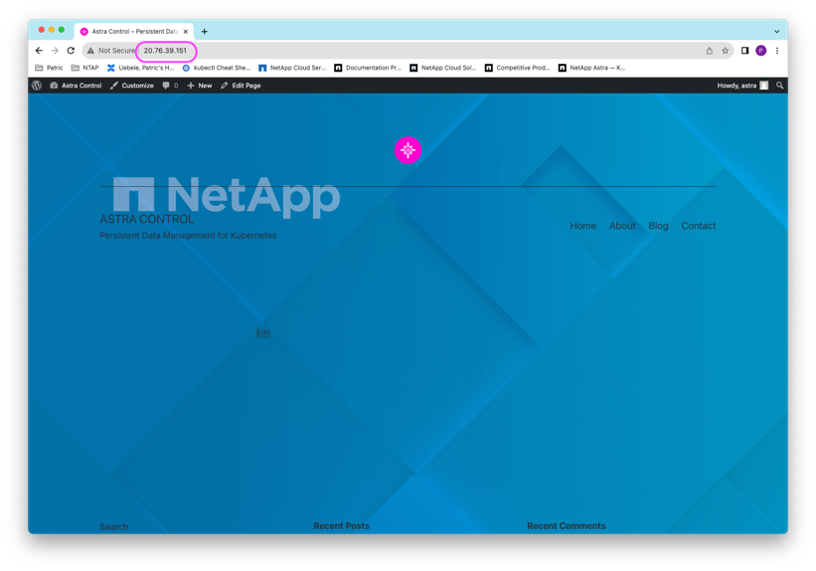Click the WordPress logo in the admin bar
Viewport: 816px width, 571px height.
click(37, 85)
